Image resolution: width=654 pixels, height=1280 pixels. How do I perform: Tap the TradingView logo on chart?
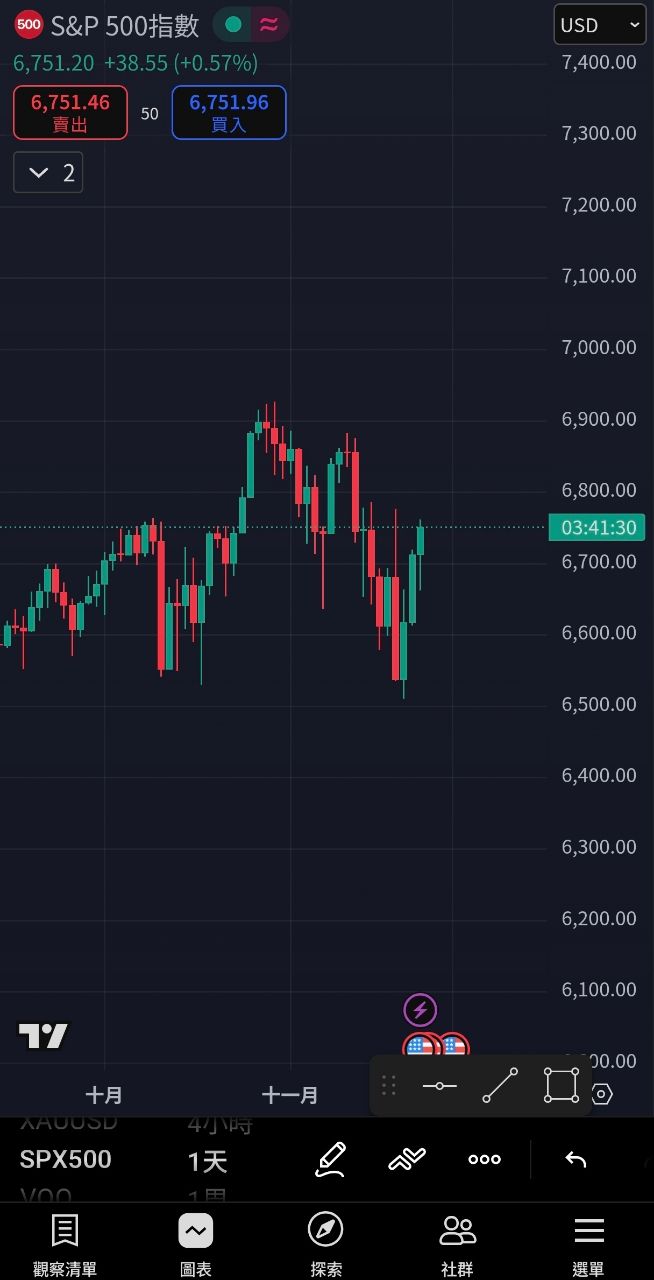[43, 1037]
